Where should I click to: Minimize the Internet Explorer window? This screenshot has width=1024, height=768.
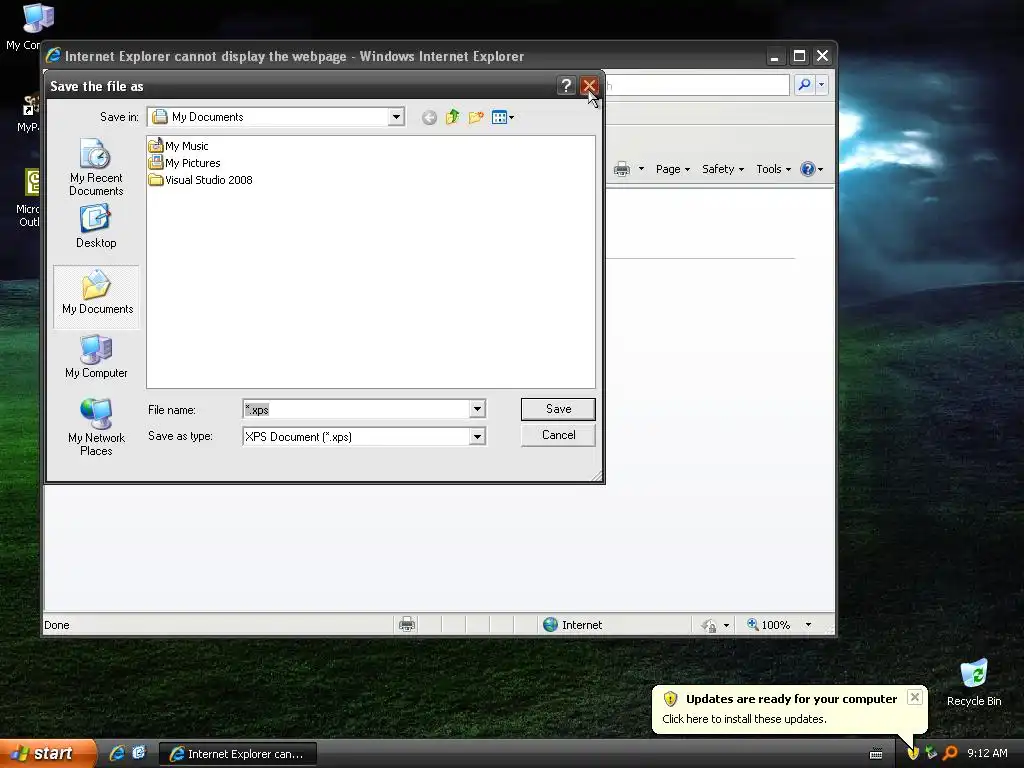pos(774,56)
